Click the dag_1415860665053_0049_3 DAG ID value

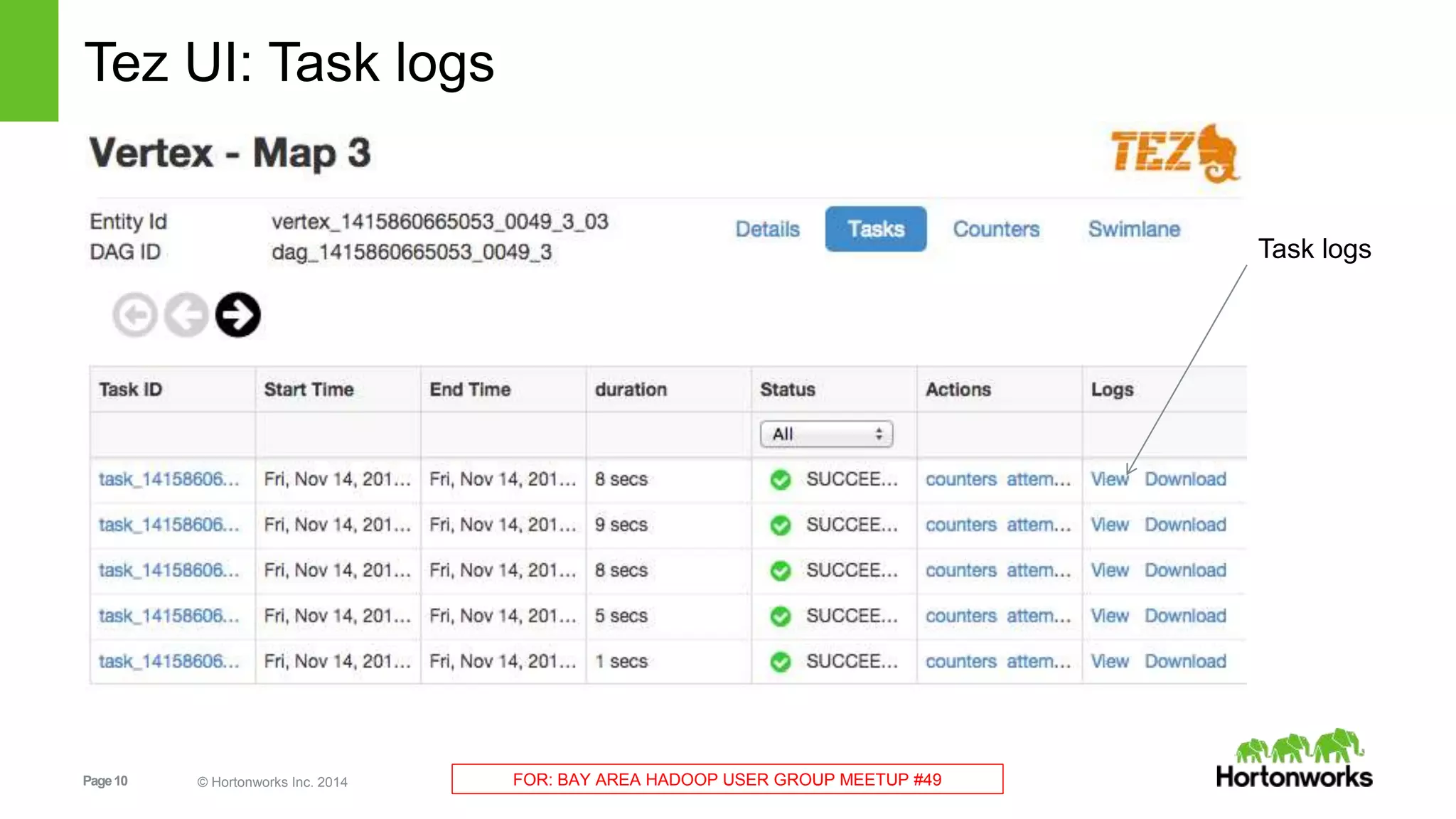[412, 252]
